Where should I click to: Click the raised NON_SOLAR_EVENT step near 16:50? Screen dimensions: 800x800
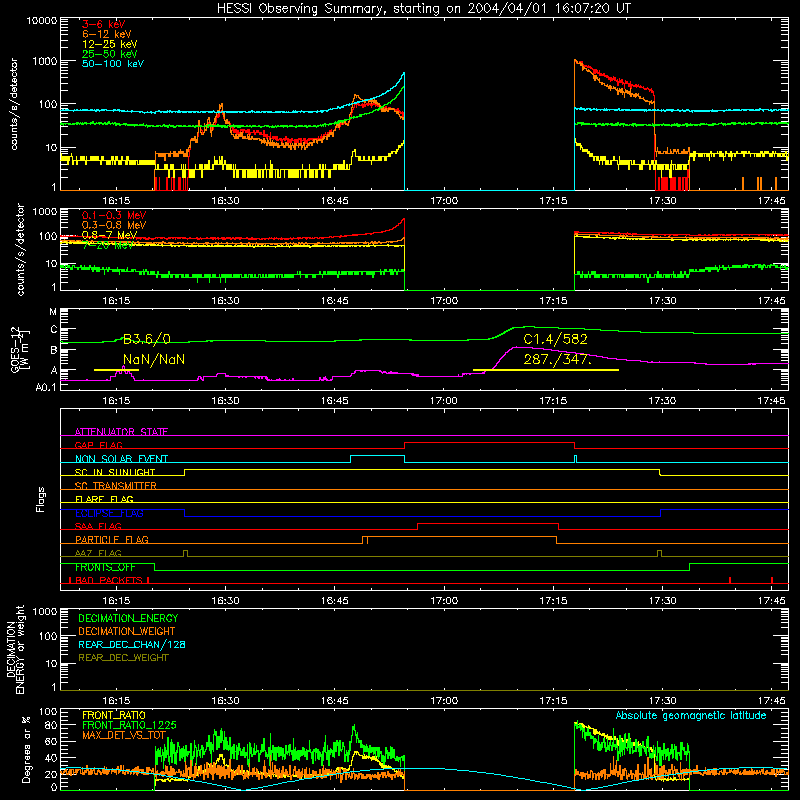378,456
